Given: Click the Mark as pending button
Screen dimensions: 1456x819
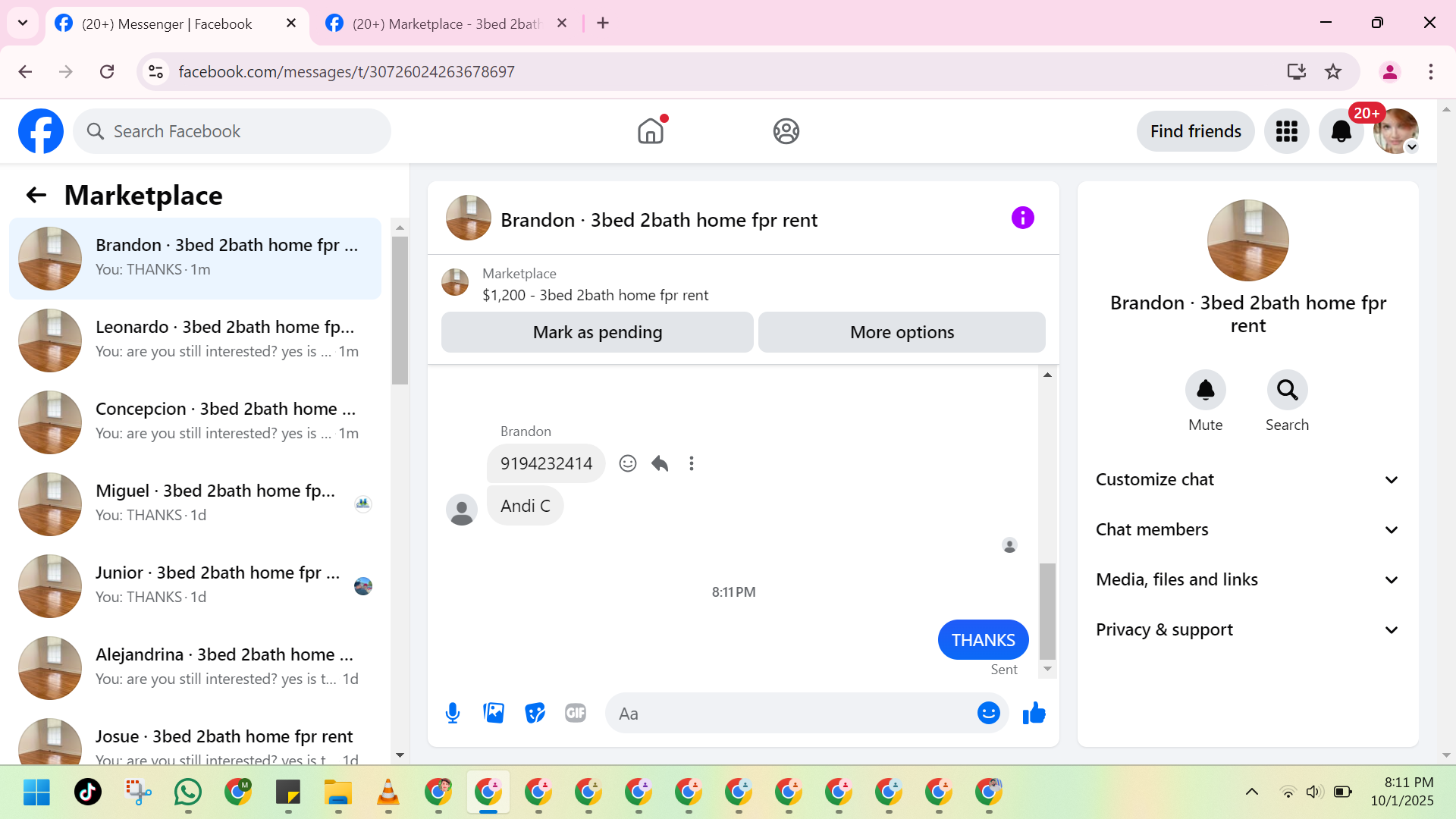Looking at the screenshot, I should pos(598,332).
